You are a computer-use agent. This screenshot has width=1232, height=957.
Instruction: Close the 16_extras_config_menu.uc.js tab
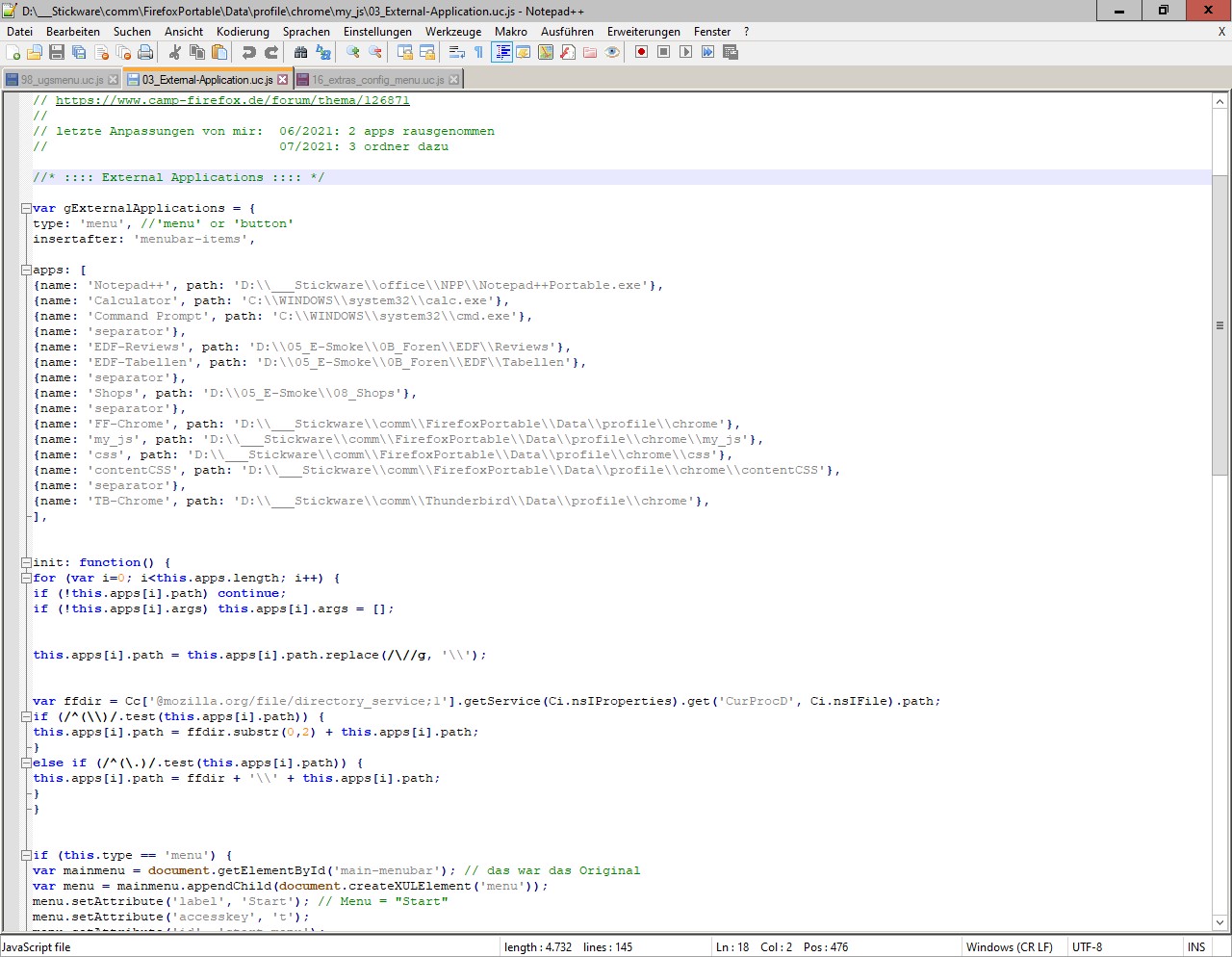(454, 80)
